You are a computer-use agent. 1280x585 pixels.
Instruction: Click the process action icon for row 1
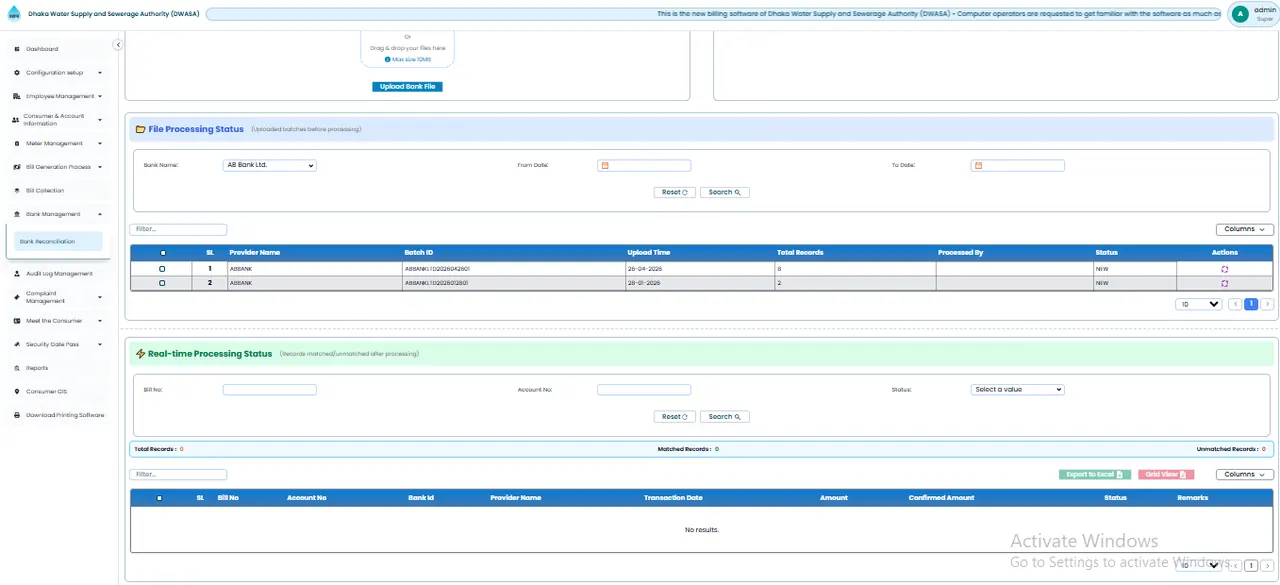coord(1224,269)
